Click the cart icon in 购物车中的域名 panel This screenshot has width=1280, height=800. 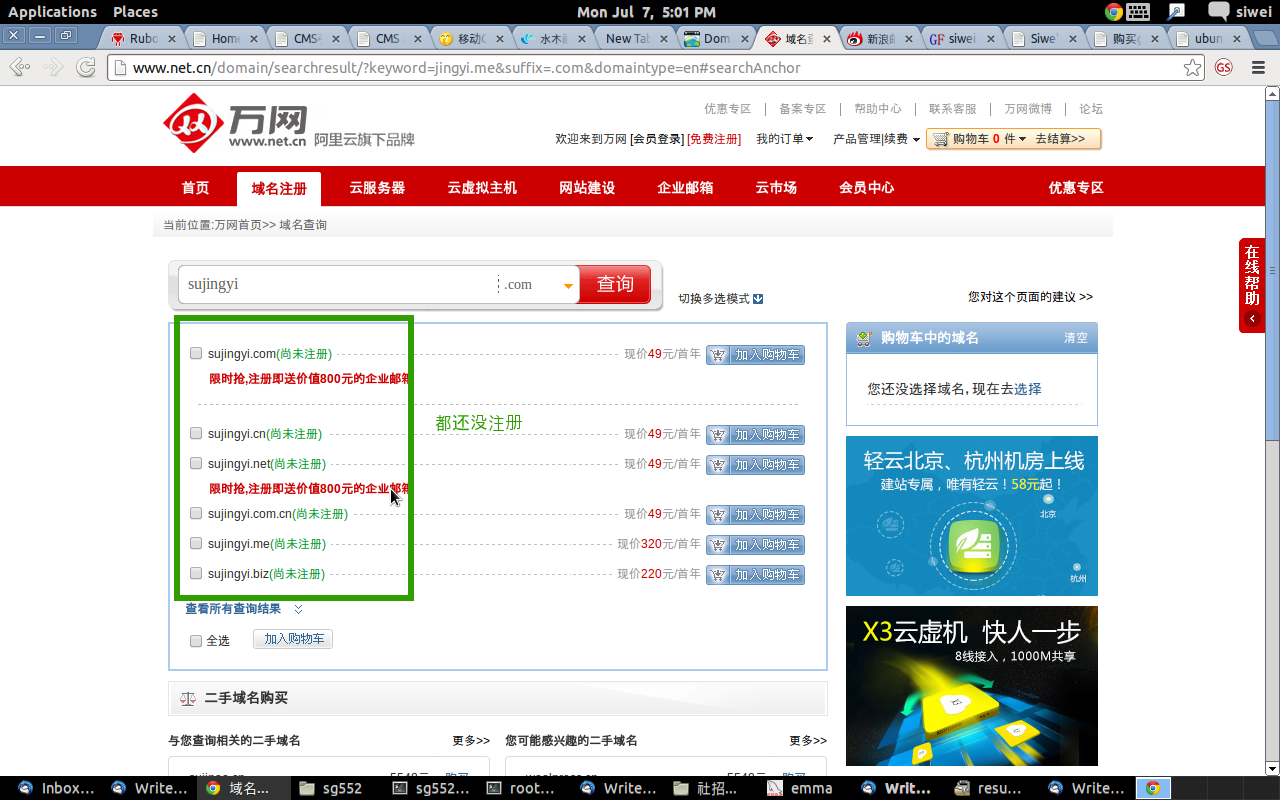pyautogui.click(x=862, y=337)
